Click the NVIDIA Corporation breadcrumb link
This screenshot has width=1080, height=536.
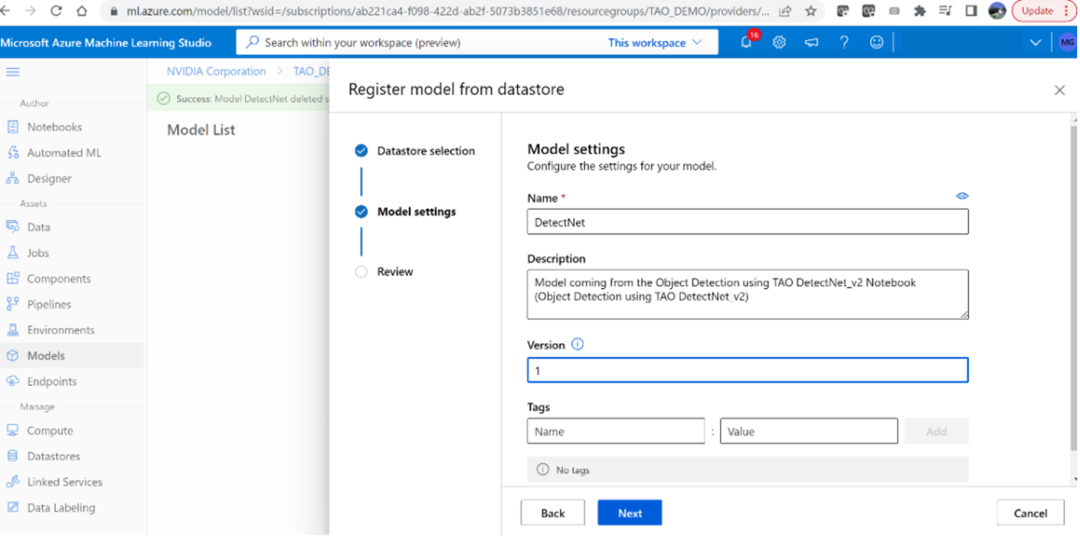[x=216, y=71]
